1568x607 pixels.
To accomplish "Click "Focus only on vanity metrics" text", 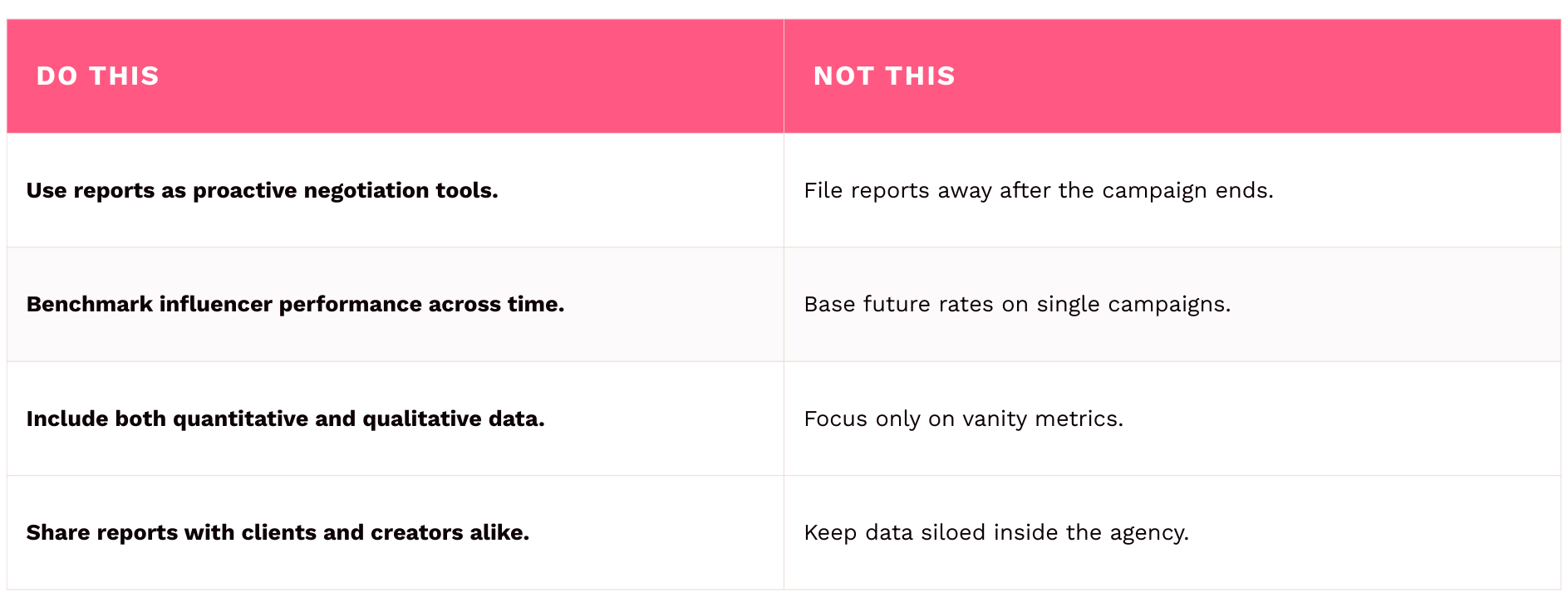I will coord(963,419).
